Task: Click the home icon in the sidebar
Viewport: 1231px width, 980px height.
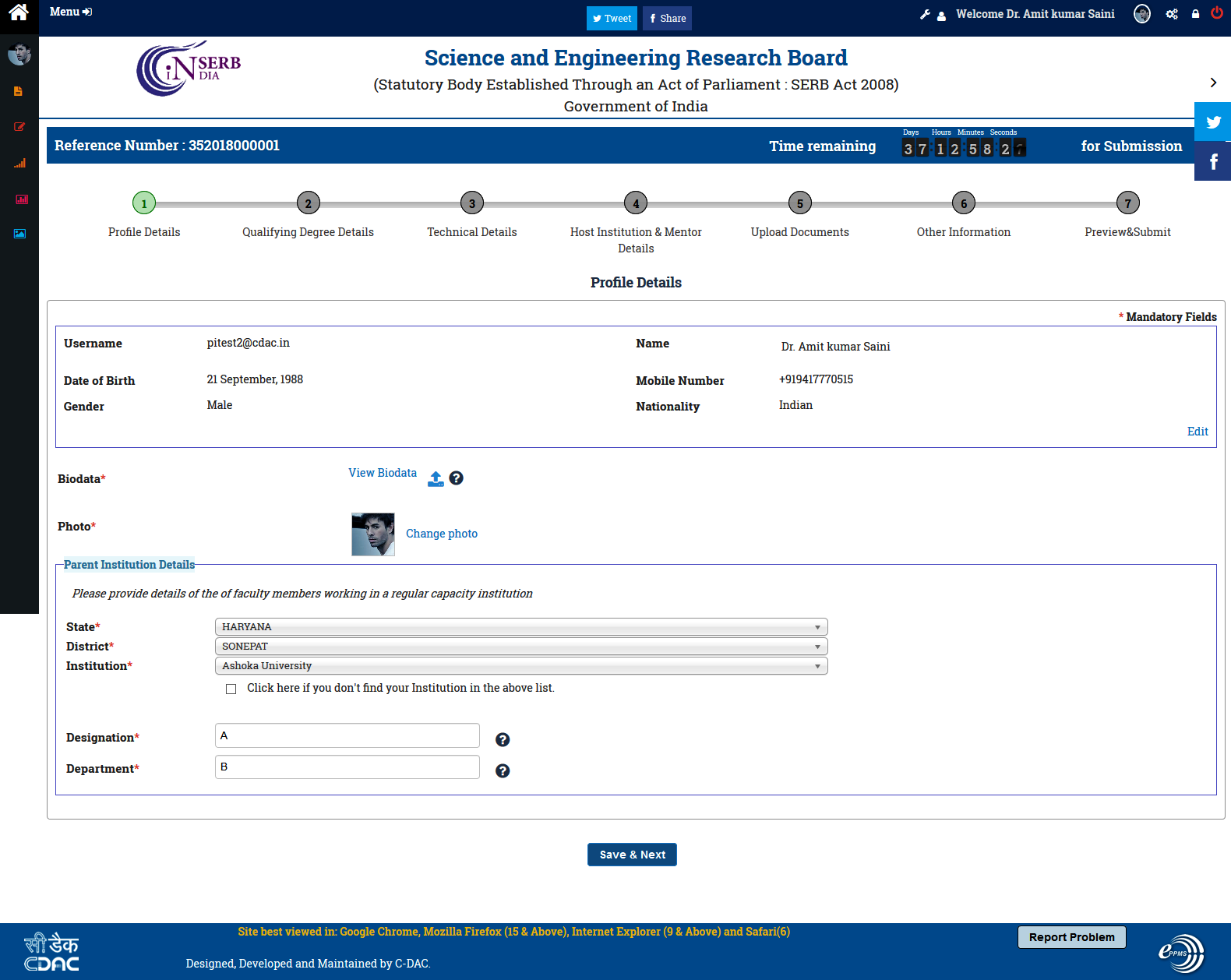Action: point(19,12)
